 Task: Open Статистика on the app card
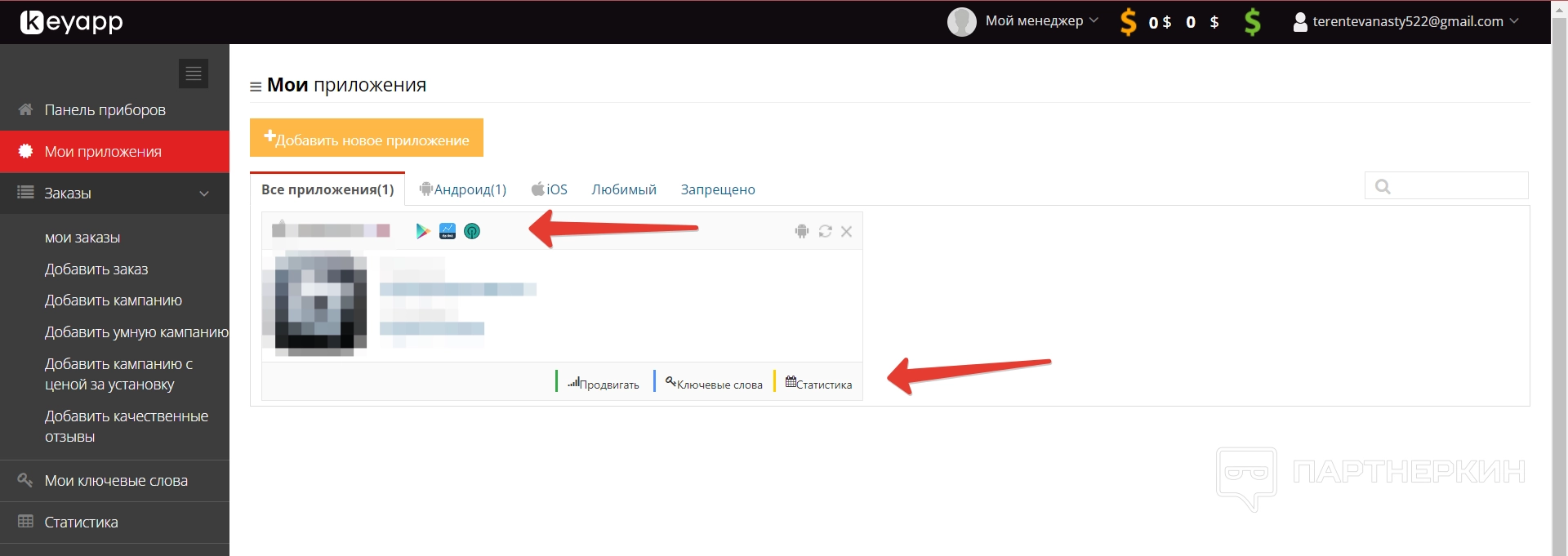(818, 382)
